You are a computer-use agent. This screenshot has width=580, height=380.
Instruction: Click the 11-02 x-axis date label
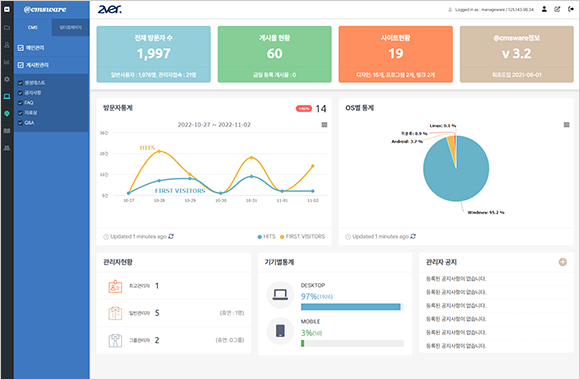pos(313,201)
